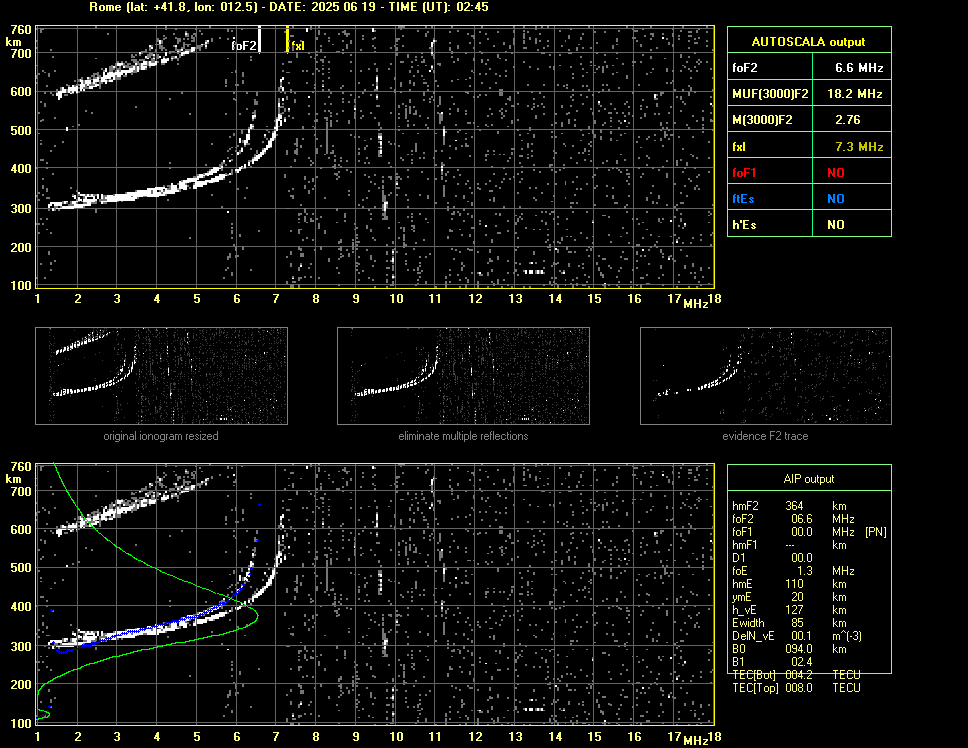This screenshot has height=748, width=968.
Task: Click the '06.6' foF2 value in AIP output
Action: (x=801, y=519)
